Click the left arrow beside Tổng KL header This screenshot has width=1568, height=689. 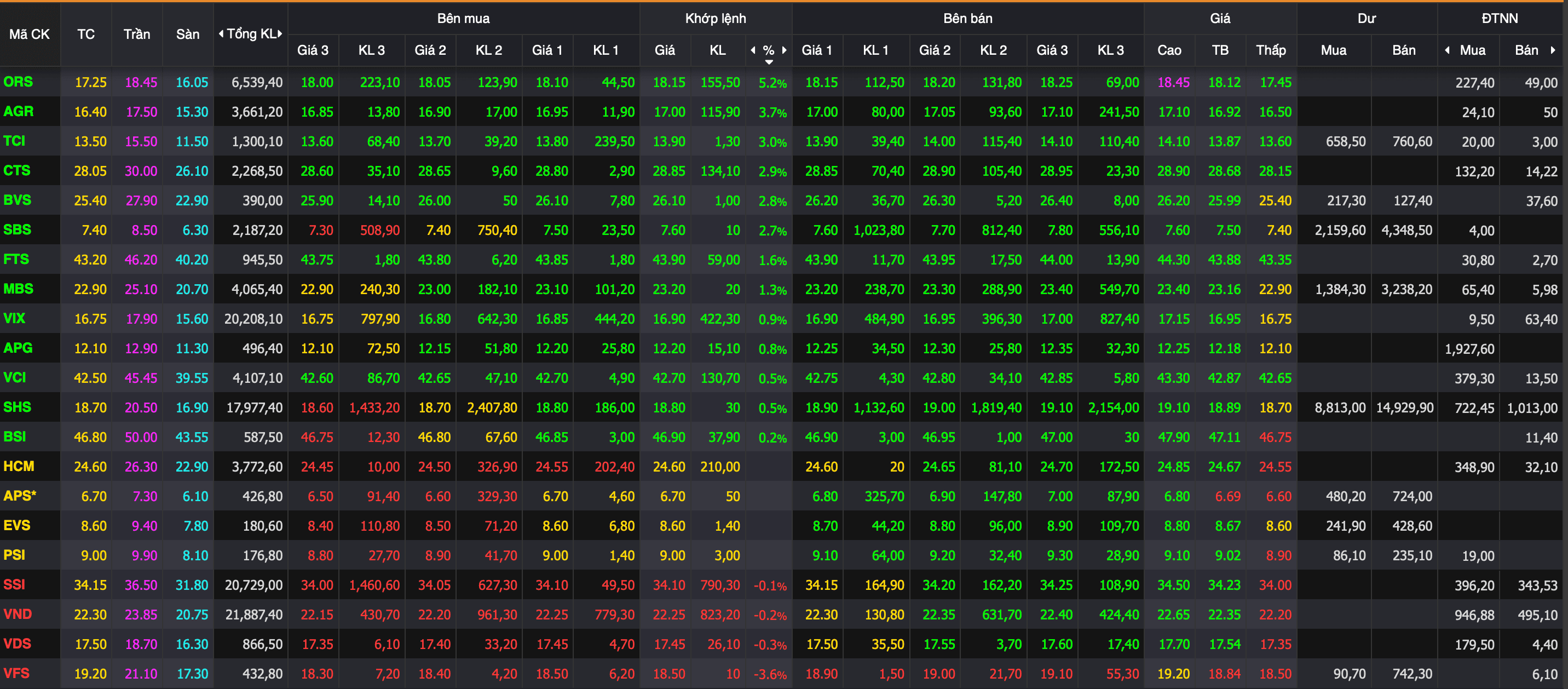[221, 34]
